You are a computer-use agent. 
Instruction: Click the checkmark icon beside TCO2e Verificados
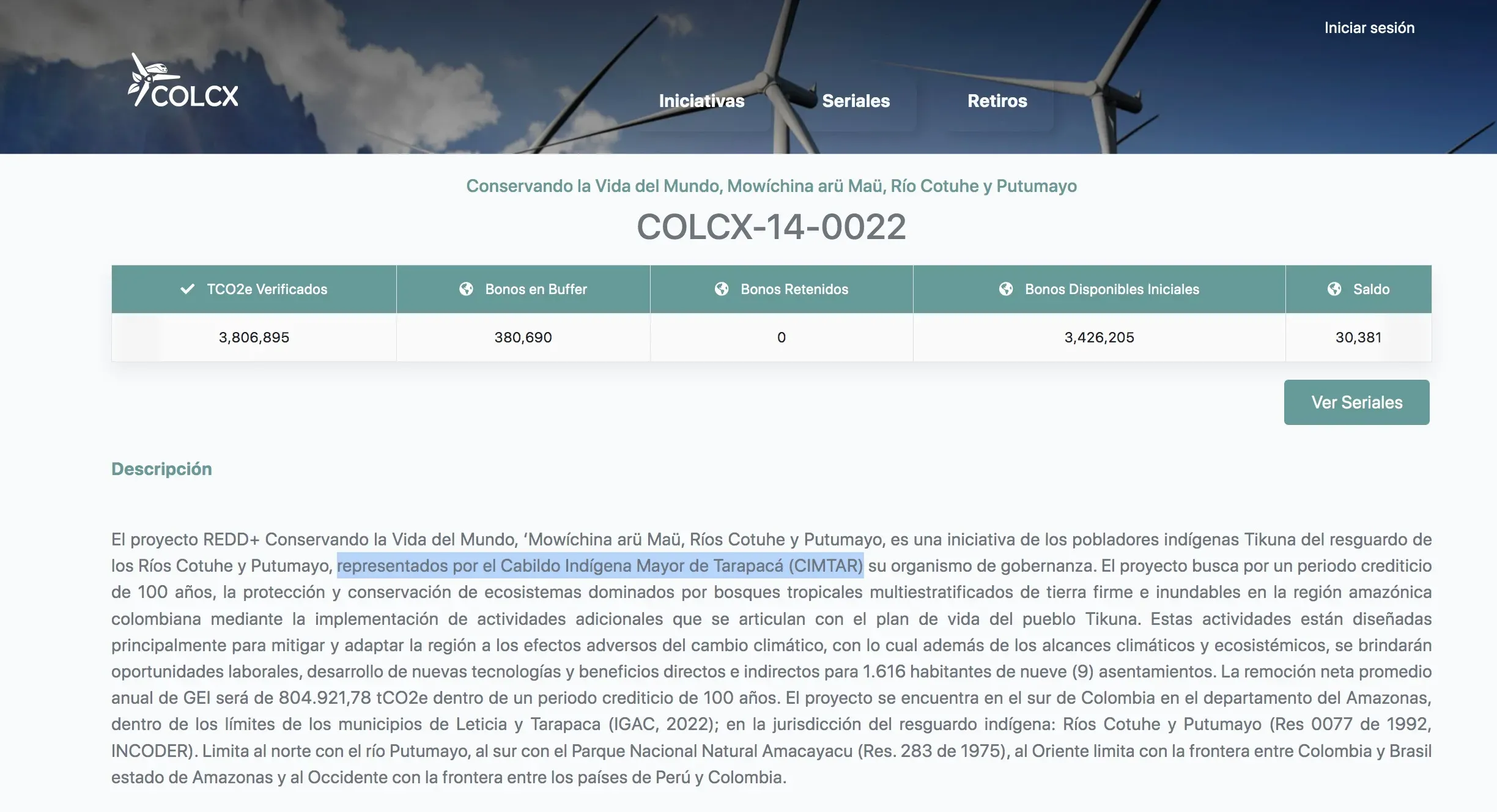point(188,289)
